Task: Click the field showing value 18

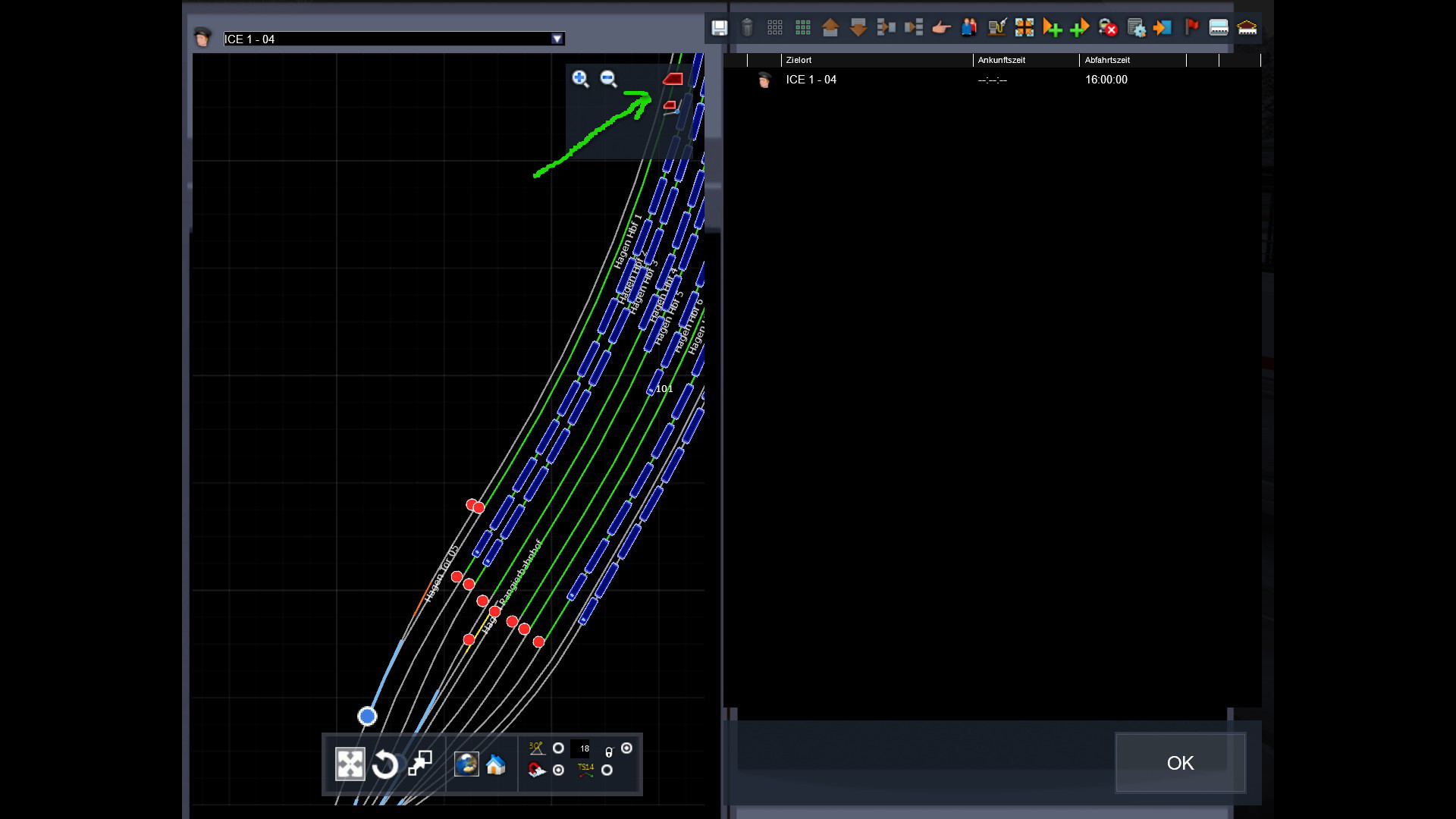Action: [580, 748]
